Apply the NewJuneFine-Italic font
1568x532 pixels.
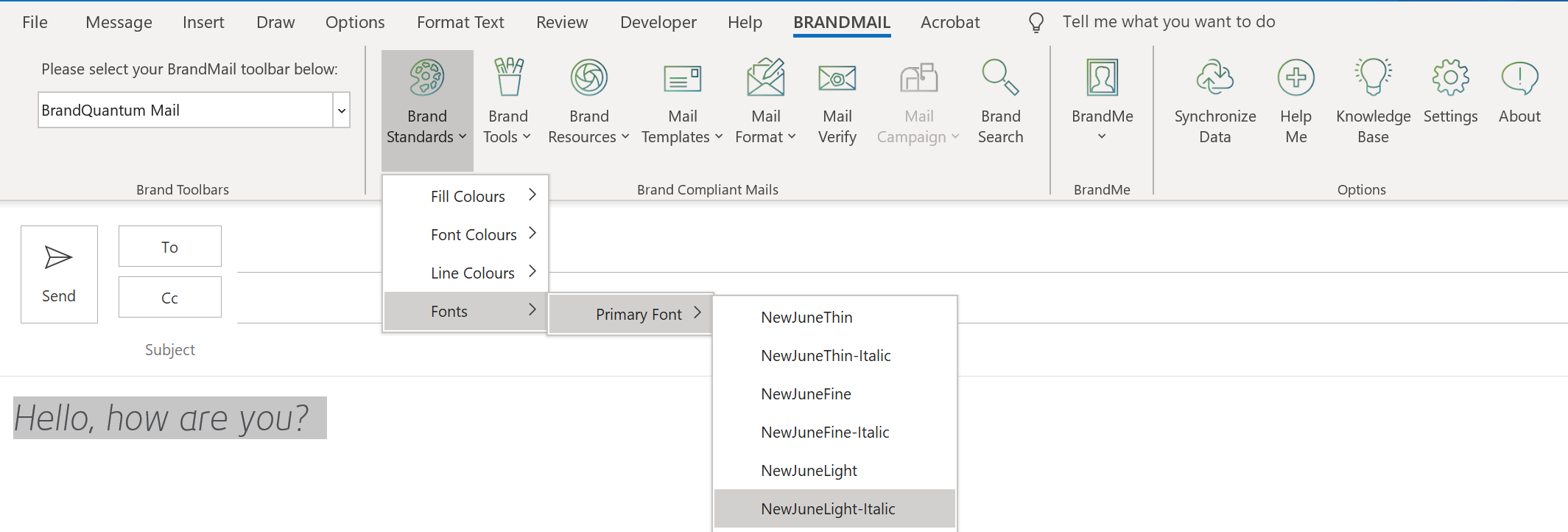(835, 433)
